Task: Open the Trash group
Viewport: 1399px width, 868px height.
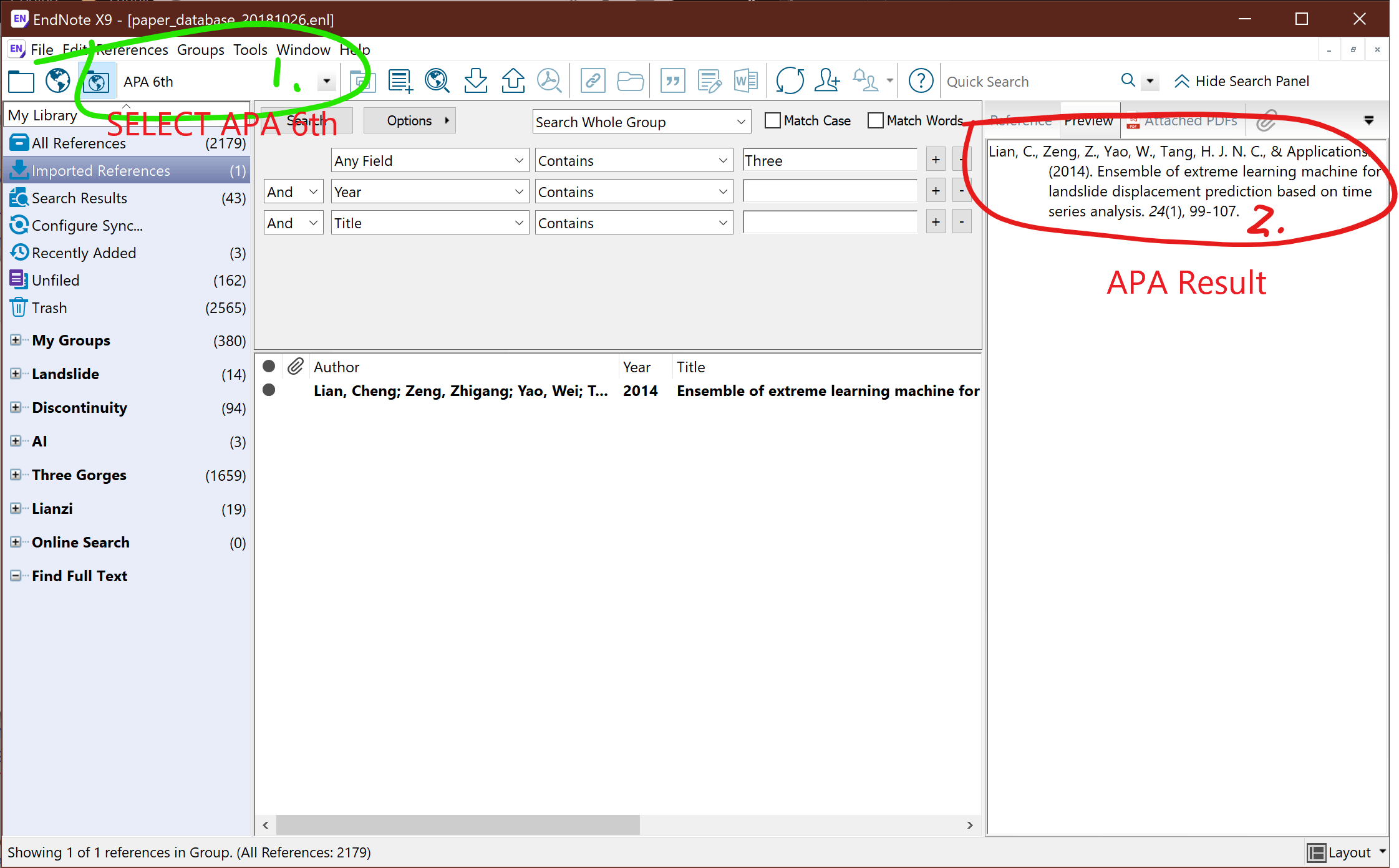Action: coord(127,308)
